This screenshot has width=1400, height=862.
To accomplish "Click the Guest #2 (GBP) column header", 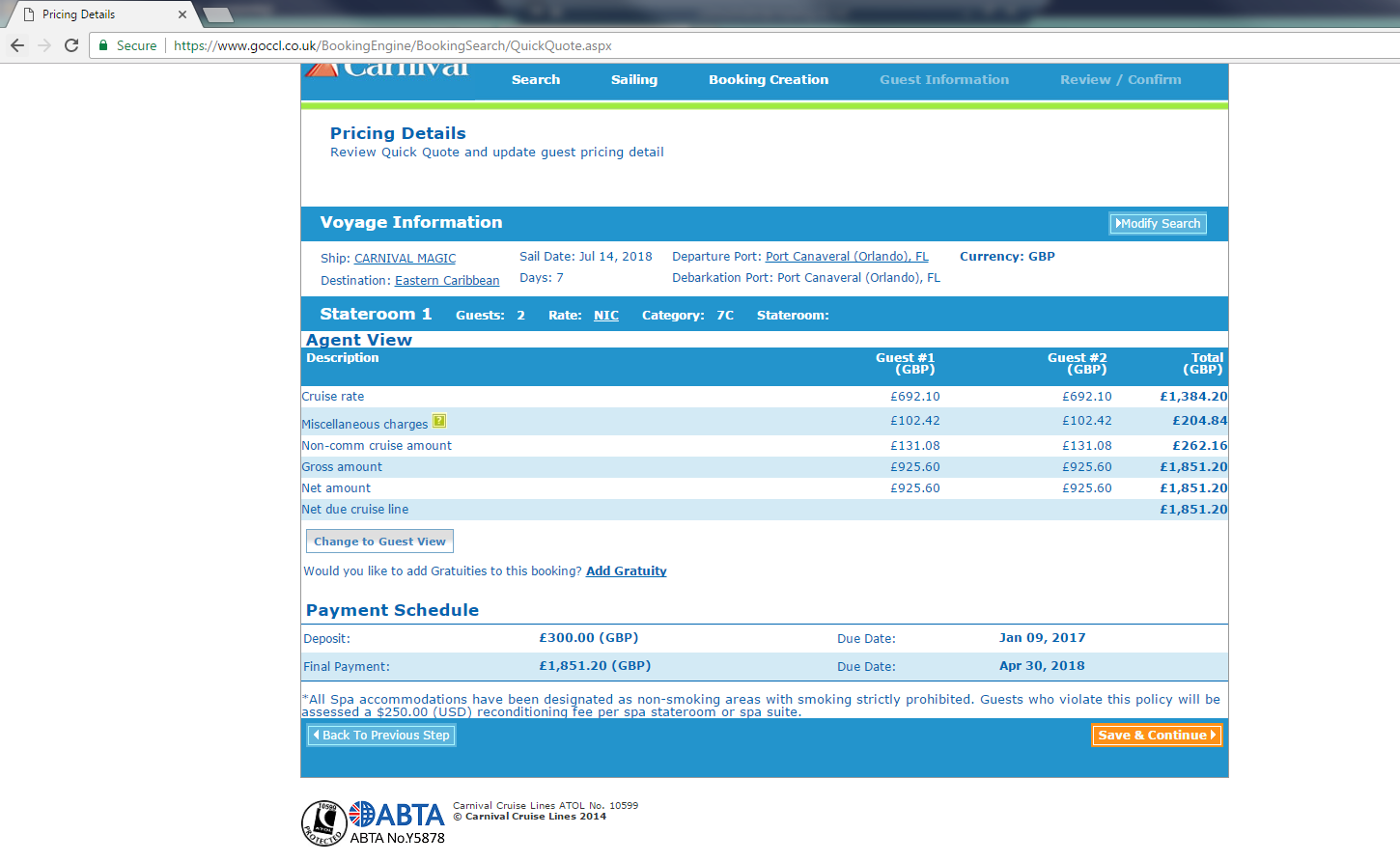I will tap(1078, 364).
